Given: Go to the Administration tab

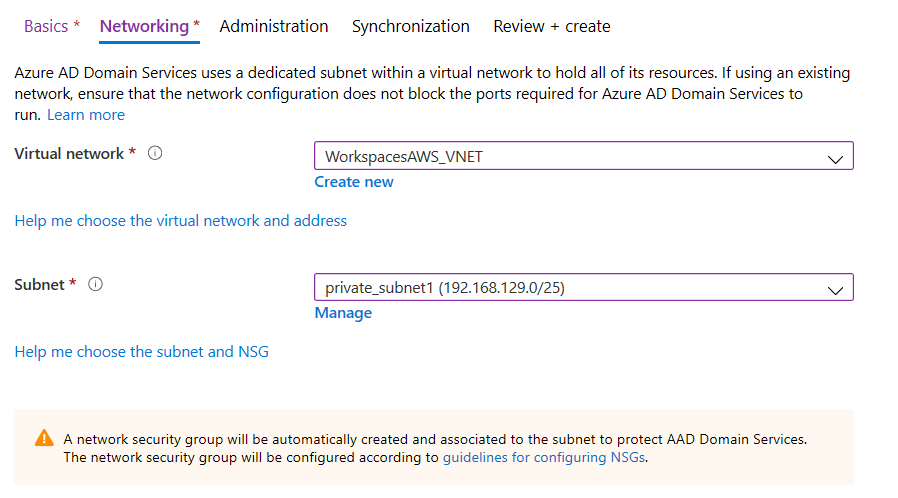Looking at the screenshot, I should 273,26.
